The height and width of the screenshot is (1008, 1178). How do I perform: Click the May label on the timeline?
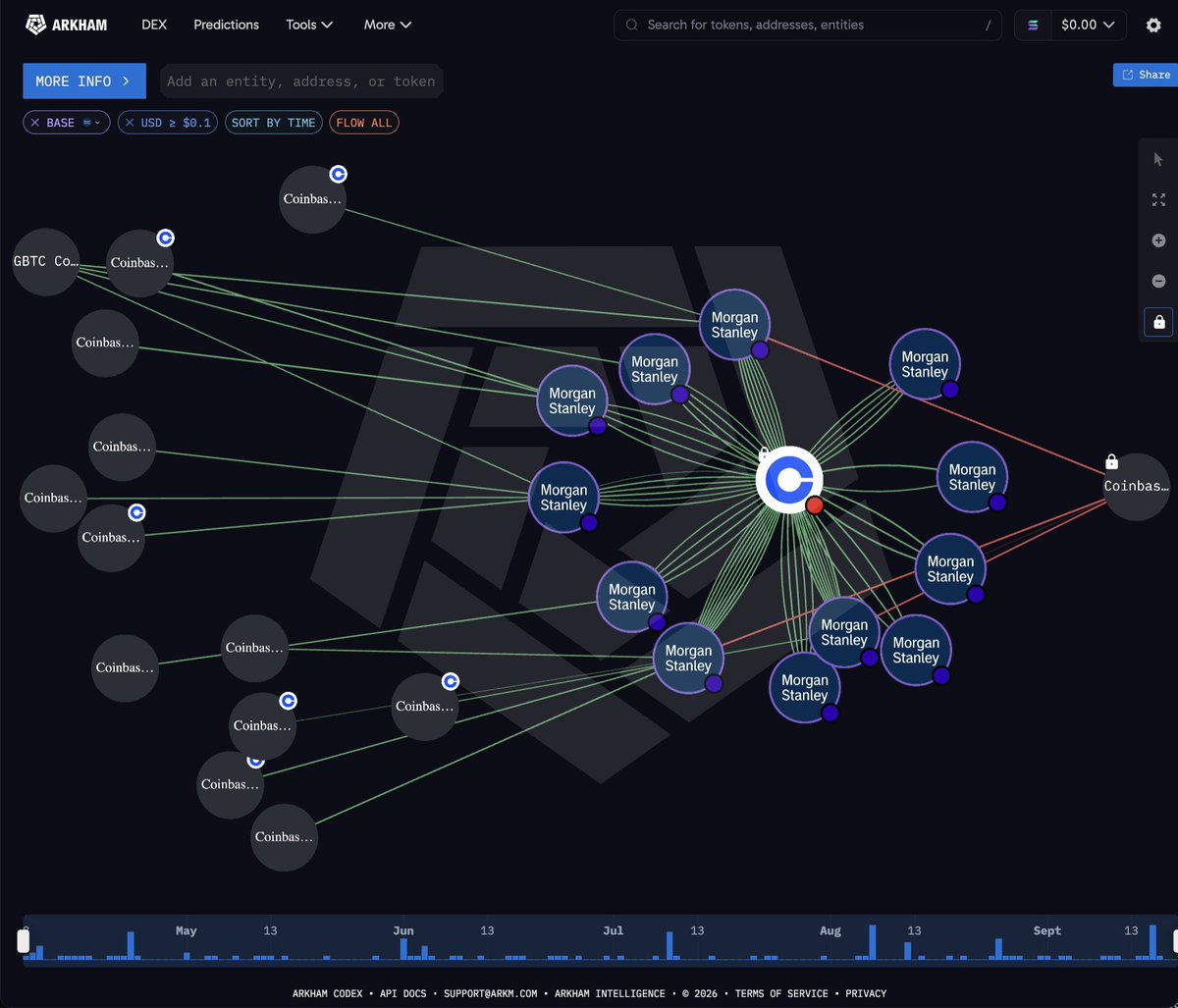(x=186, y=930)
